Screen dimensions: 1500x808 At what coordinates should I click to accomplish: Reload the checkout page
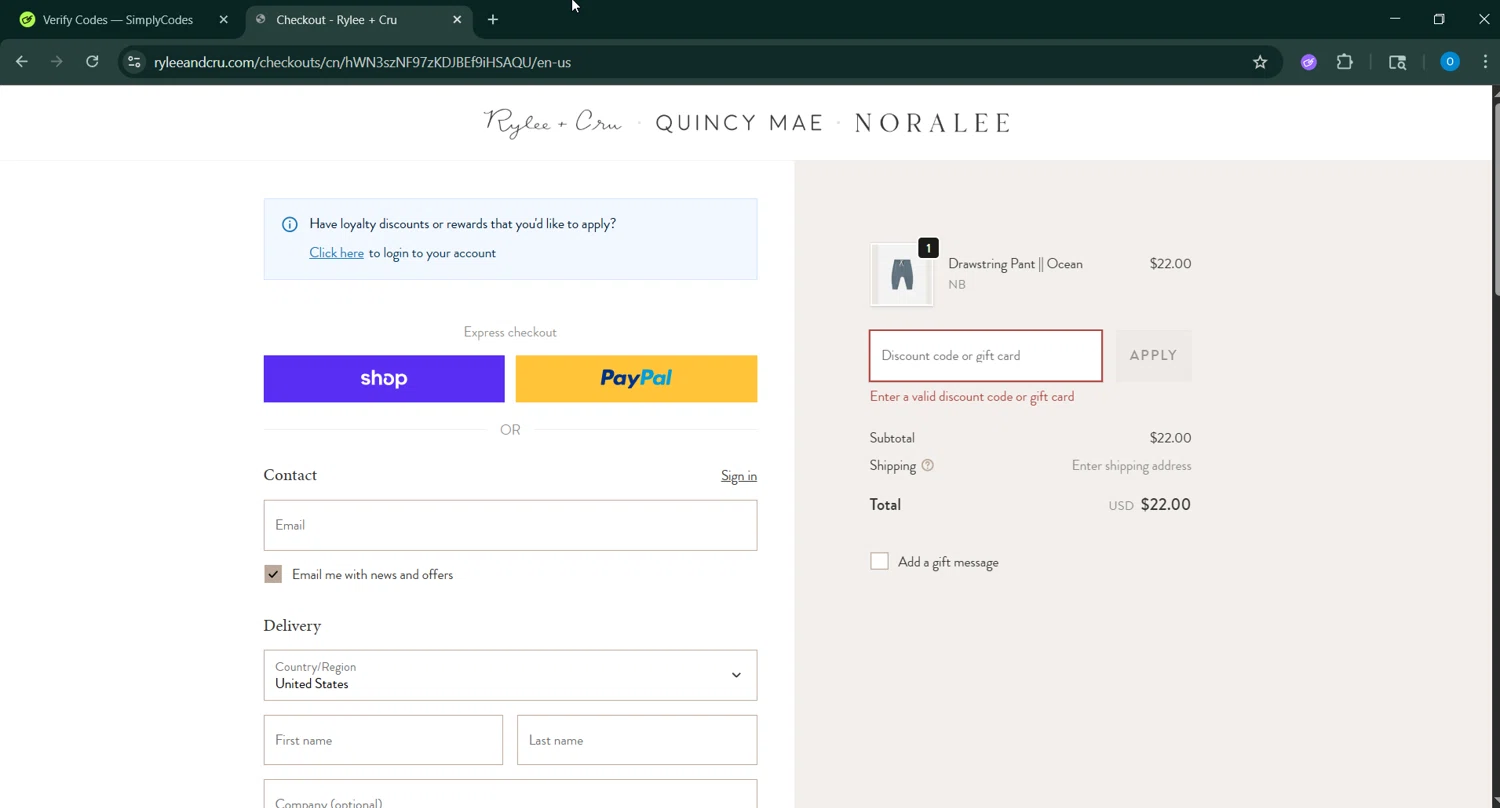click(x=92, y=62)
